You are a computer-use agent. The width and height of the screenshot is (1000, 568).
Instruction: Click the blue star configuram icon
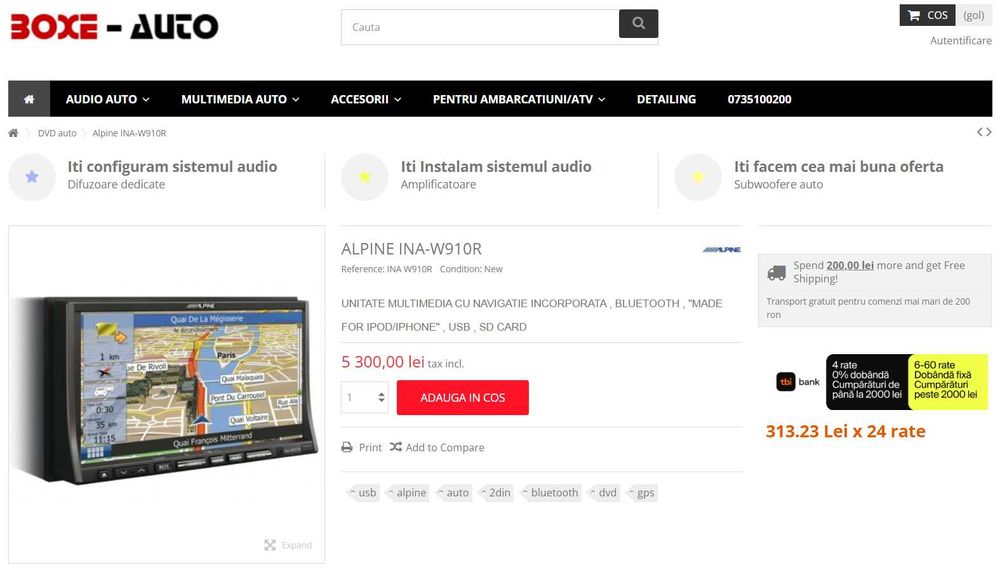coord(32,177)
